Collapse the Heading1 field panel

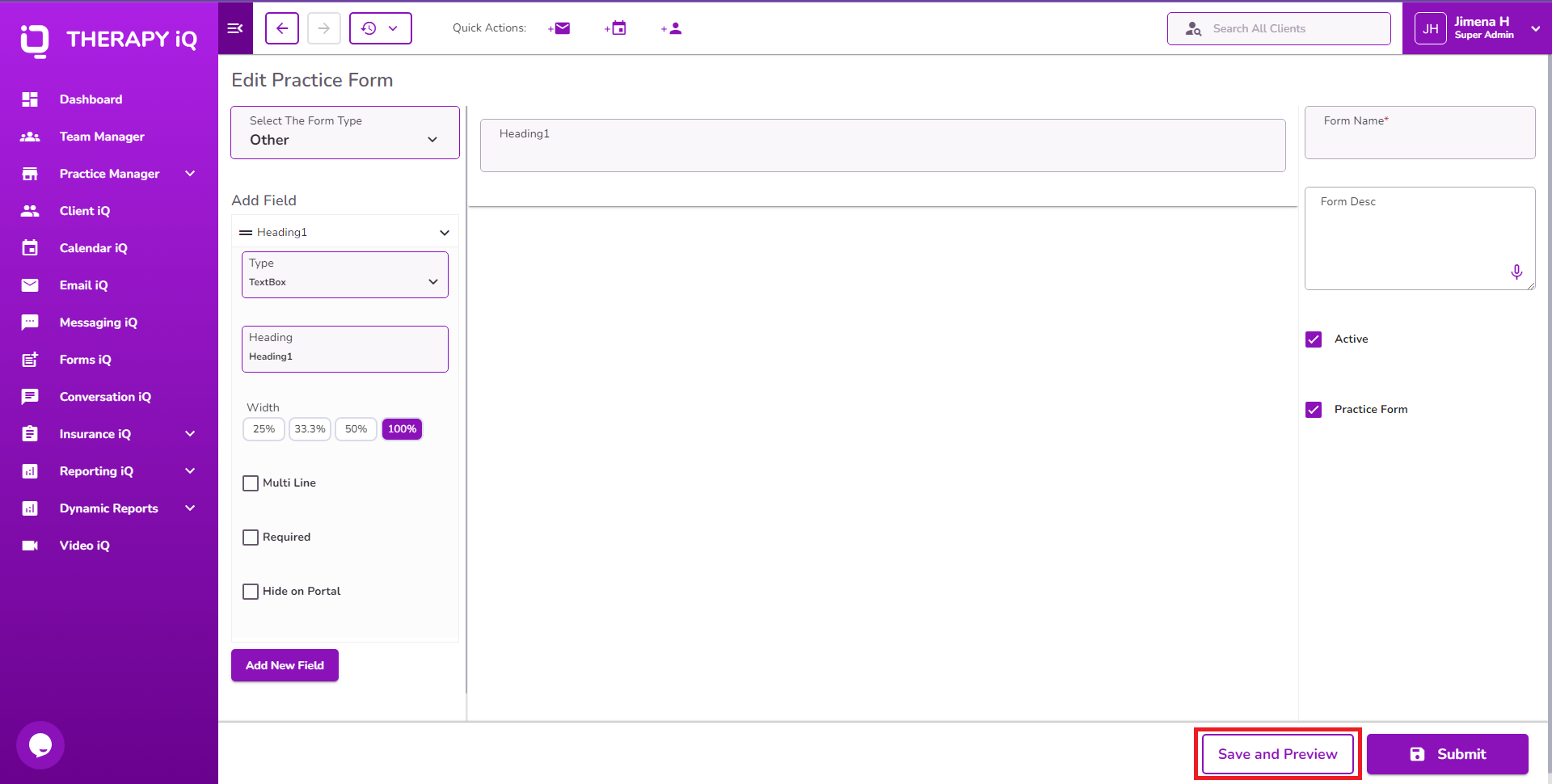point(445,232)
